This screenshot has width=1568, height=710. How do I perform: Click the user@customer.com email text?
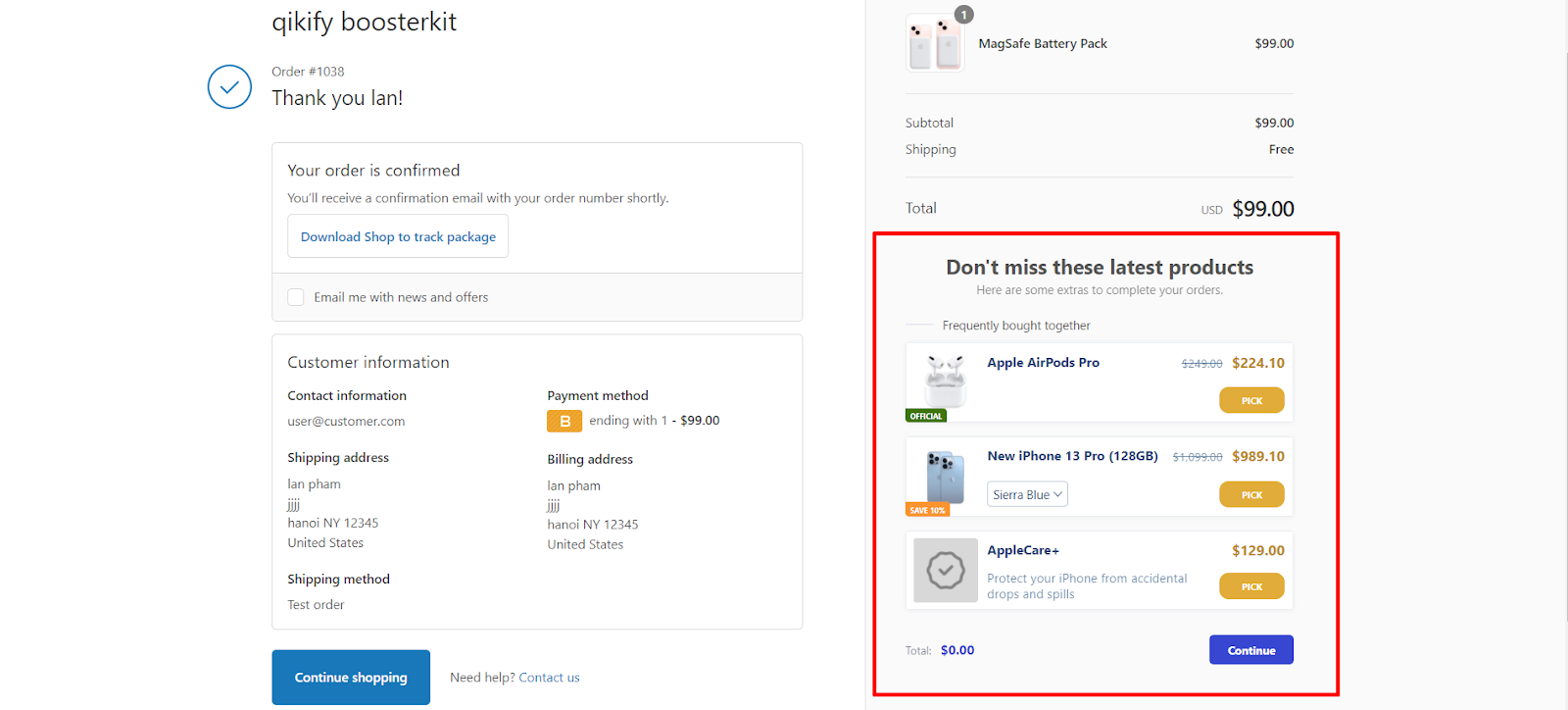coord(346,422)
